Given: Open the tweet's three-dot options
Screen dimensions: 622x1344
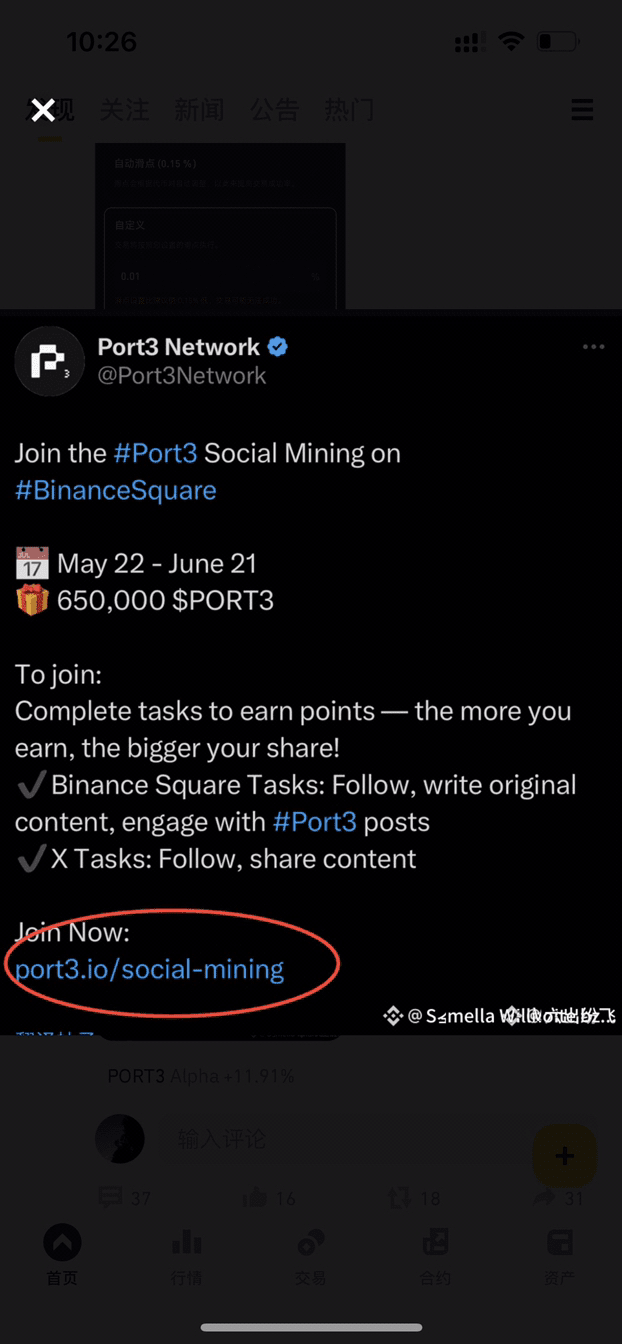Looking at the screenshot, I should [x=593, y=347].
